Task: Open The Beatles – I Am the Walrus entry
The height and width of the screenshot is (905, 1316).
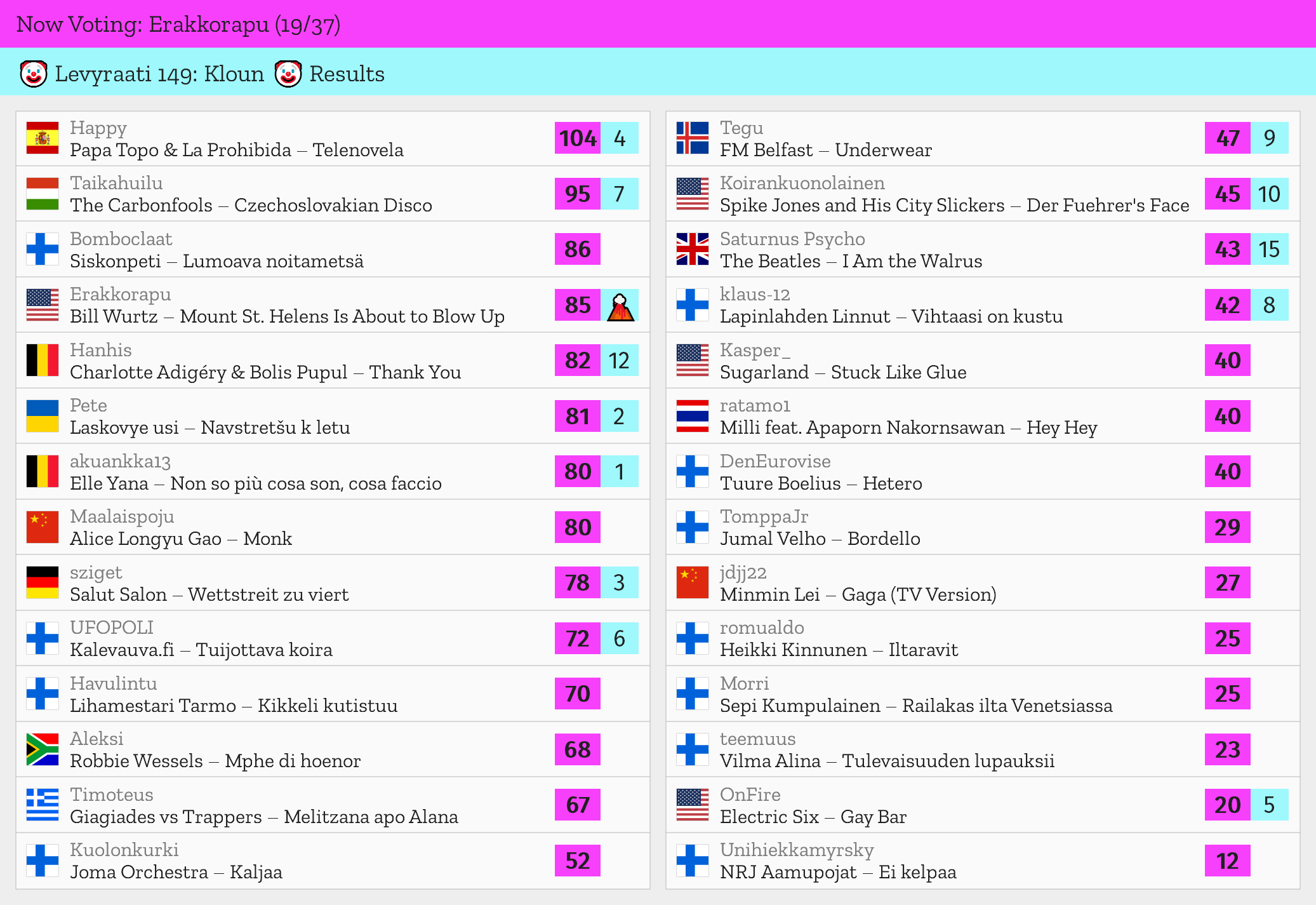Action: [850, 261]
